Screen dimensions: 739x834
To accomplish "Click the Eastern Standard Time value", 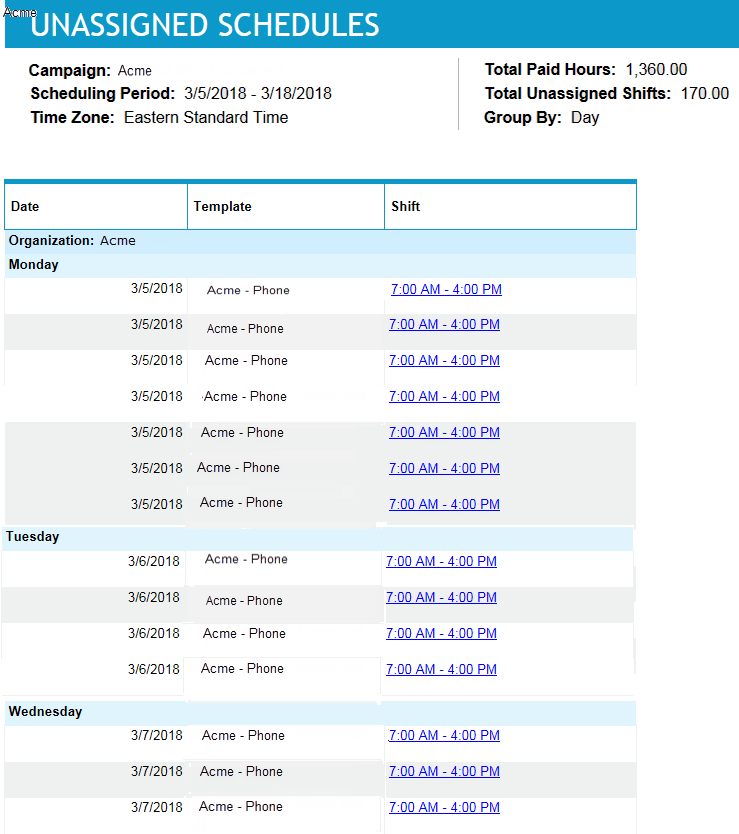I will coord(206,118).
